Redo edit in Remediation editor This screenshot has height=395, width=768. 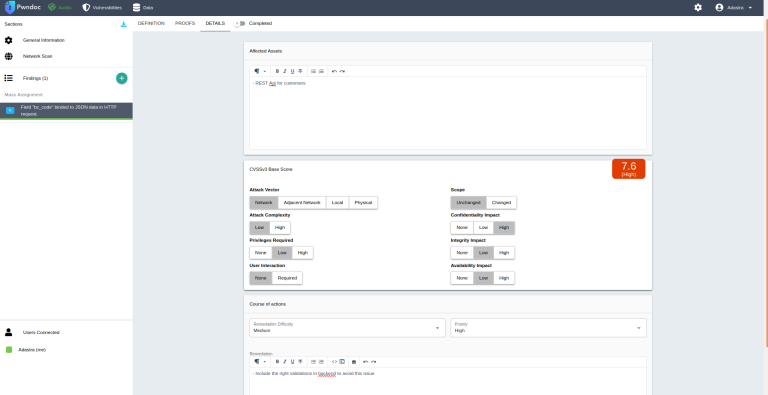pyautogui.click(x=373, y=362)
